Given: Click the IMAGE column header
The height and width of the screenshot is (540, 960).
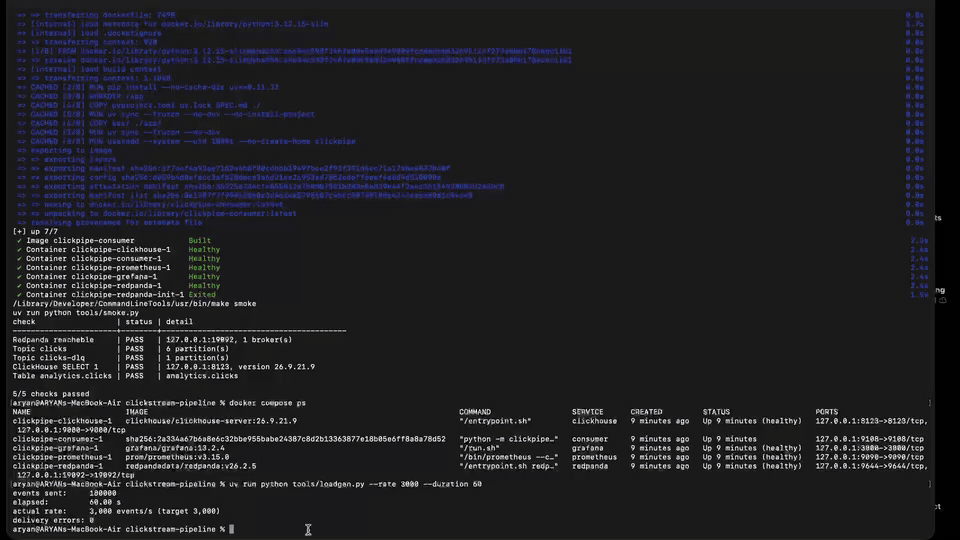Looking at the screenshot, I should point(137,412).
